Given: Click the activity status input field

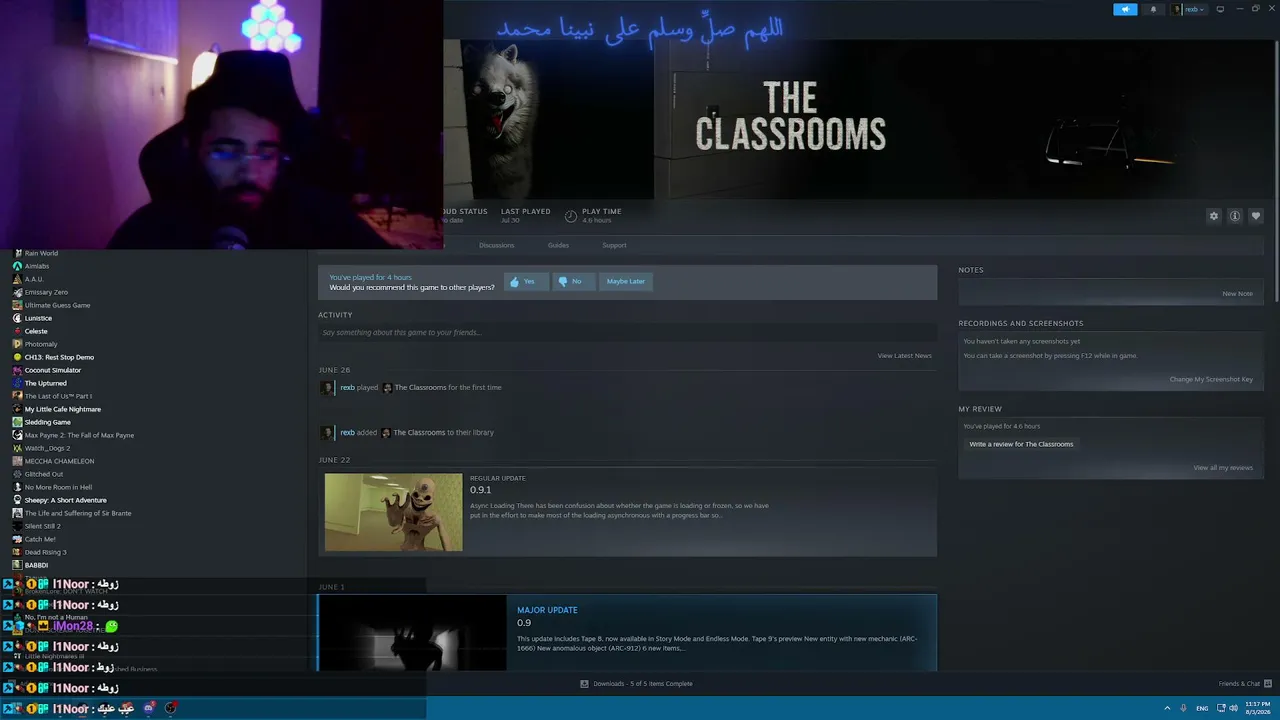Looking at the screenshot, I should [627, 333].
